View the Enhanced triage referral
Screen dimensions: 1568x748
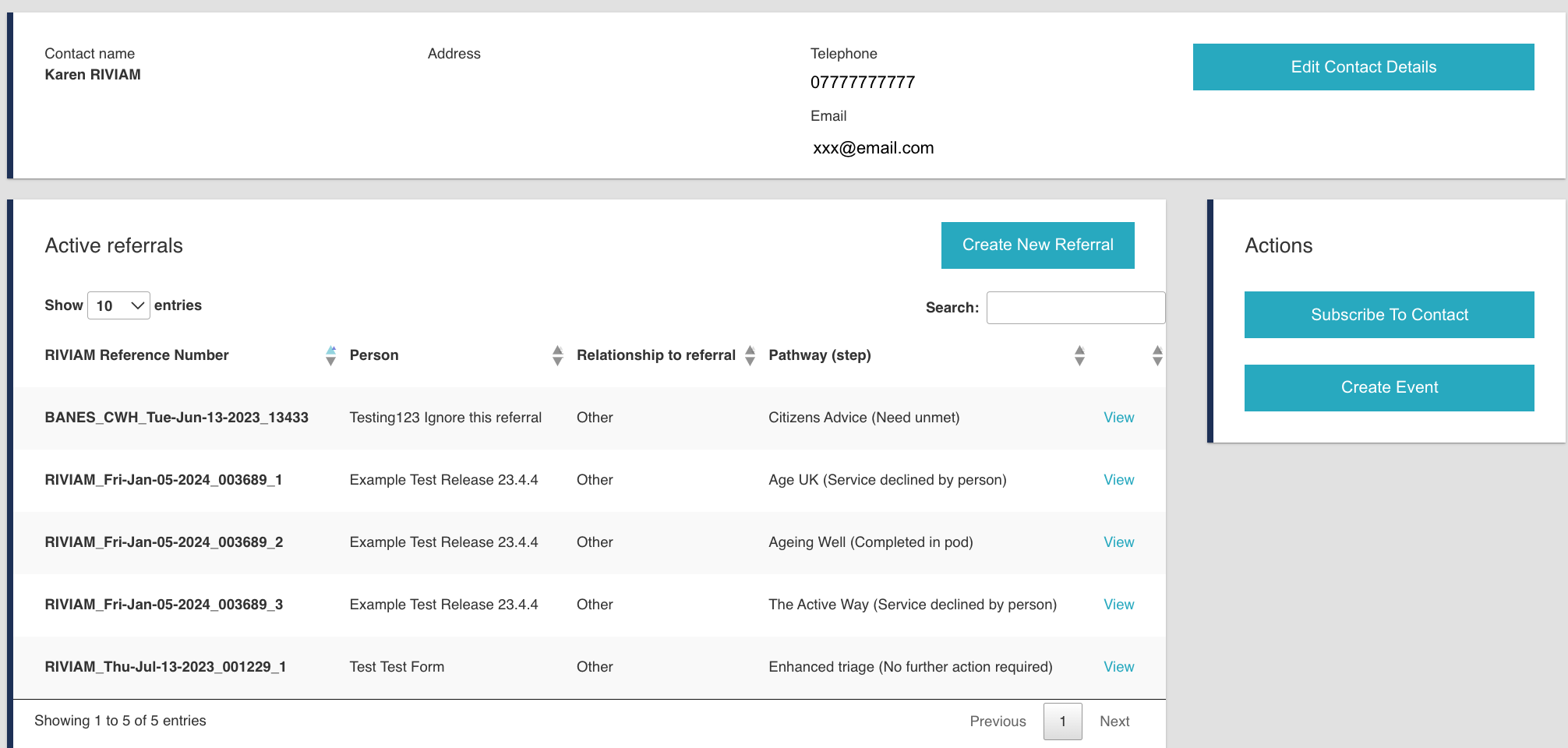[1118, 667]
